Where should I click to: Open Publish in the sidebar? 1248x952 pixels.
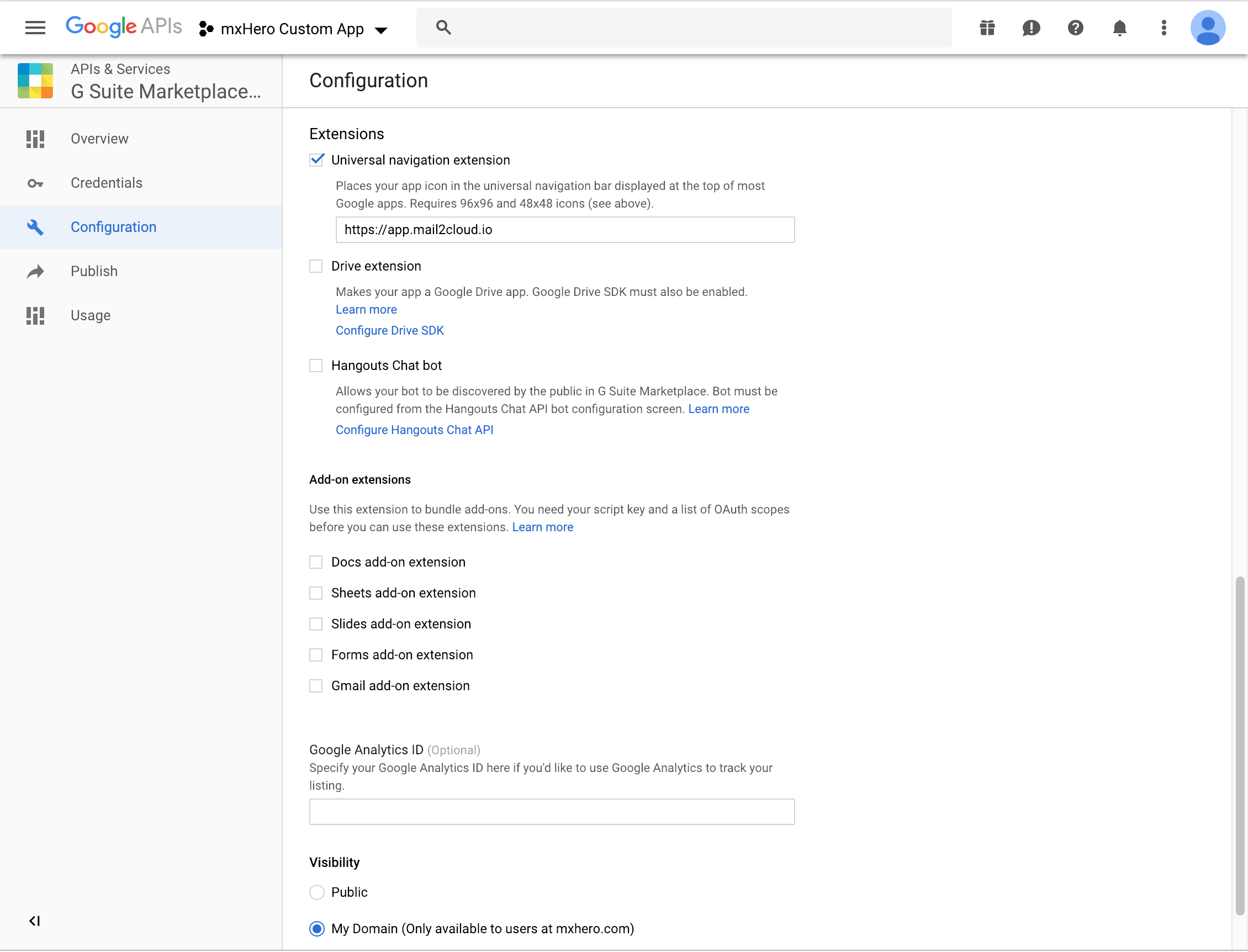pos(141,272)
